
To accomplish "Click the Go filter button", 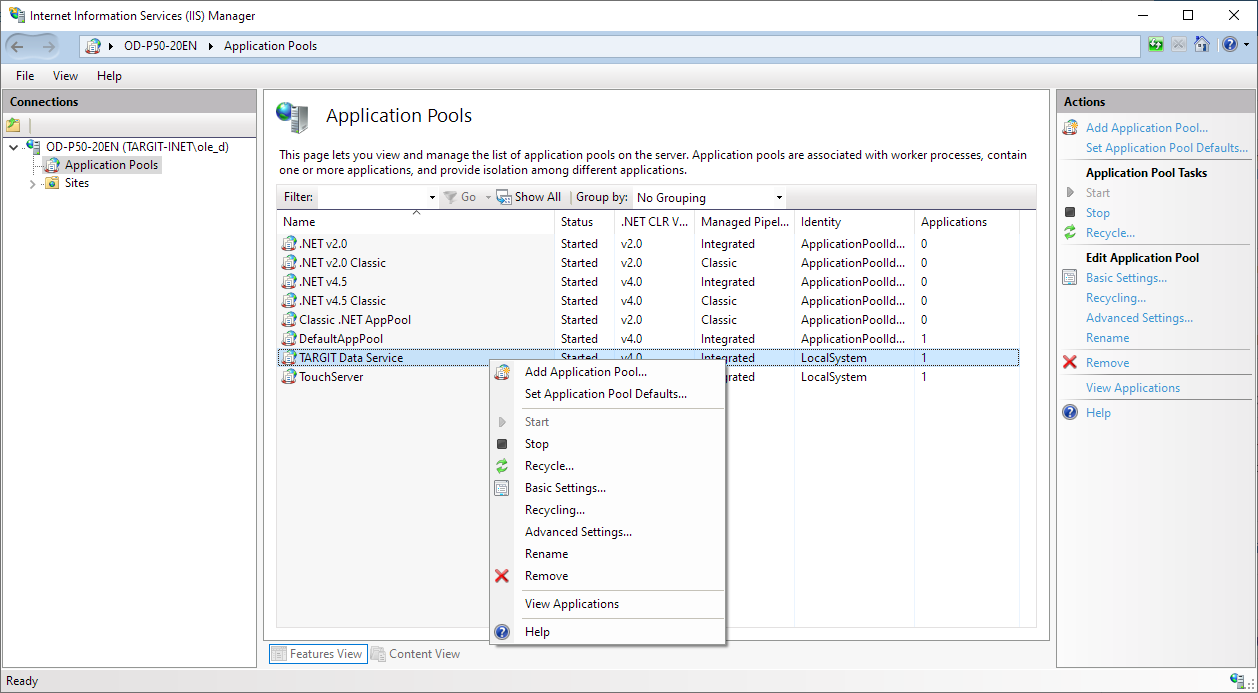I will pos(460,197).
